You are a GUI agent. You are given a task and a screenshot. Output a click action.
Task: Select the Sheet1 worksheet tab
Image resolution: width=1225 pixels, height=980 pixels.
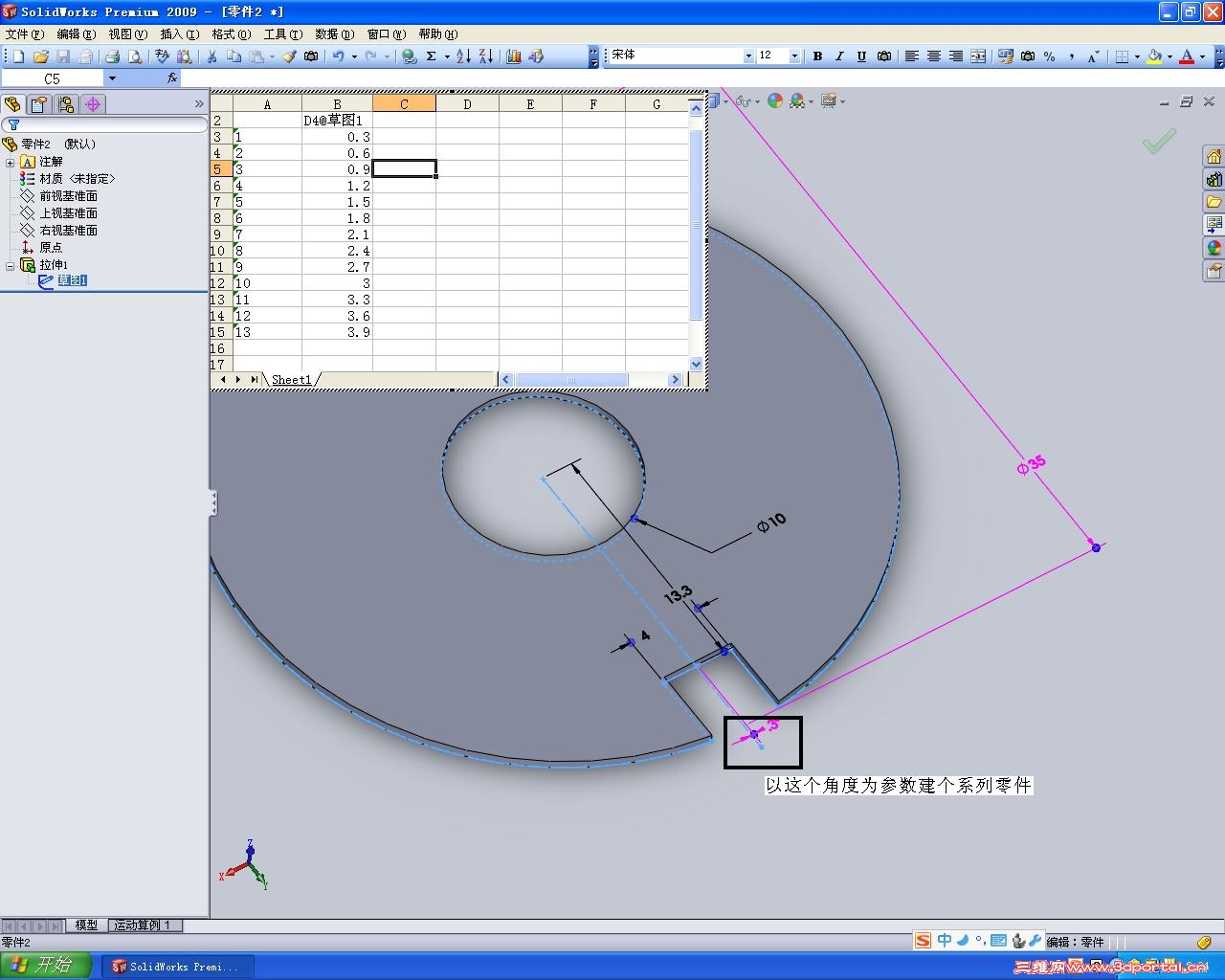(291, 380)
